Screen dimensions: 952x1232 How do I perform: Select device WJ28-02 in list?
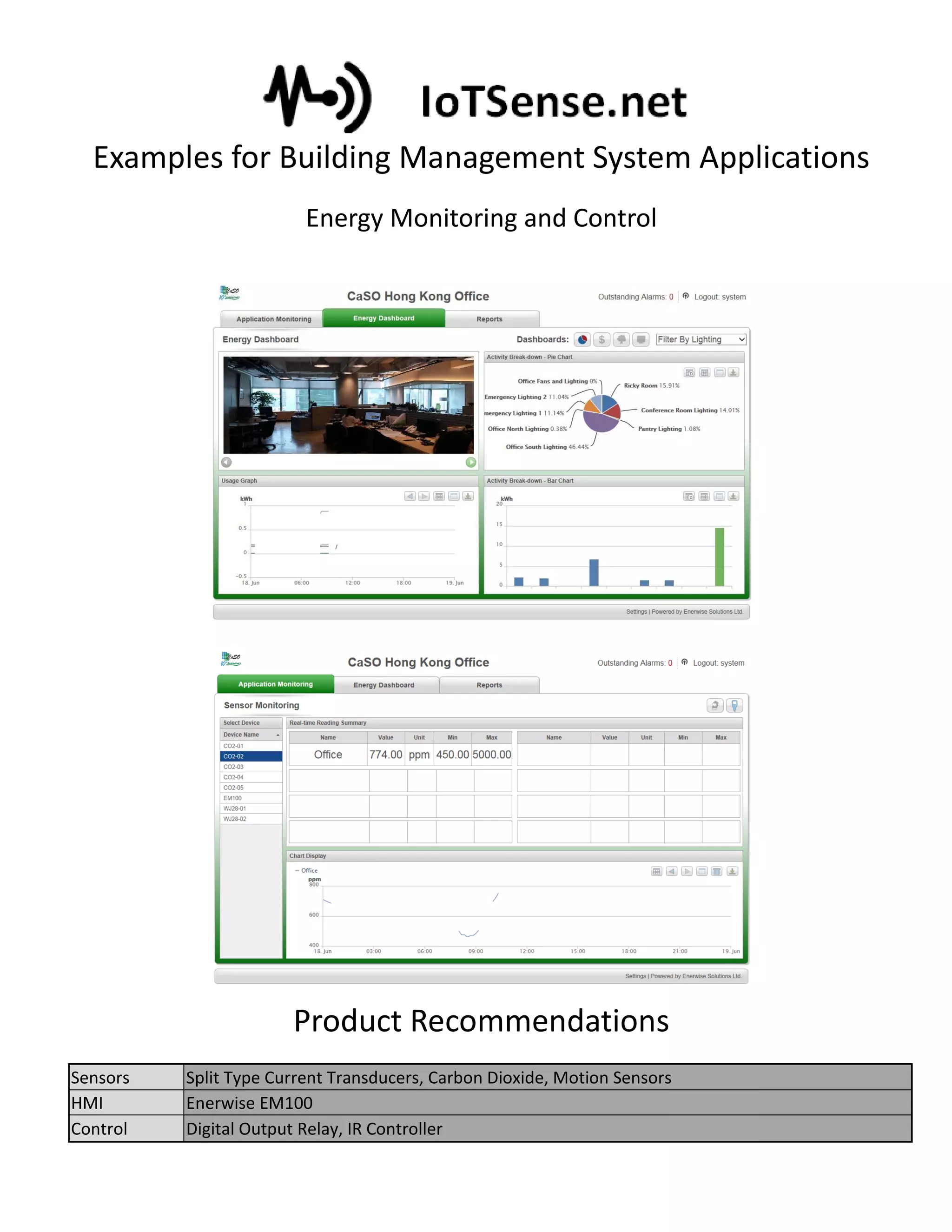tap(251, 819)
